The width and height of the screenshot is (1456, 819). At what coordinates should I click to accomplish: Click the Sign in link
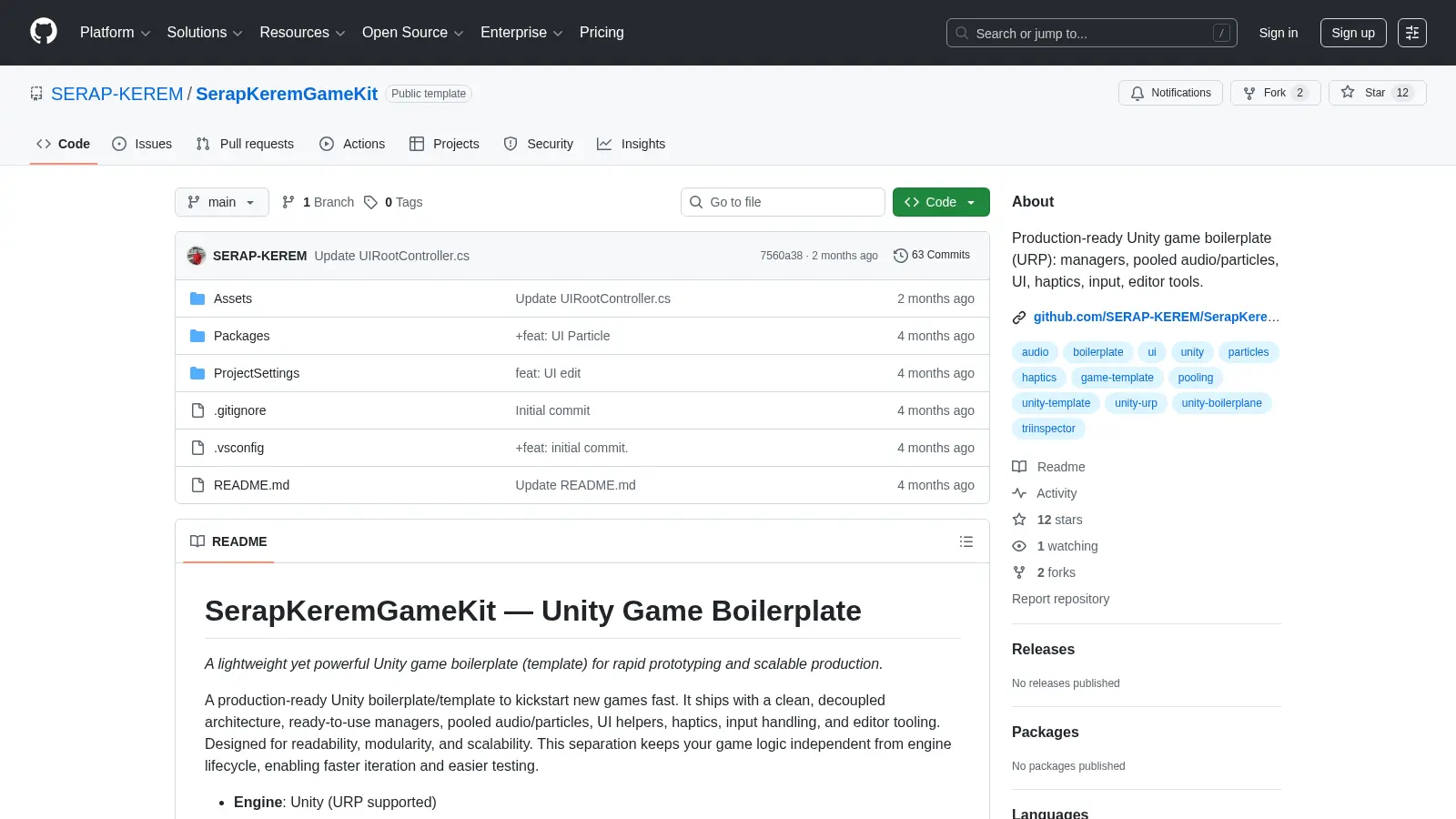coord(1279,33)
